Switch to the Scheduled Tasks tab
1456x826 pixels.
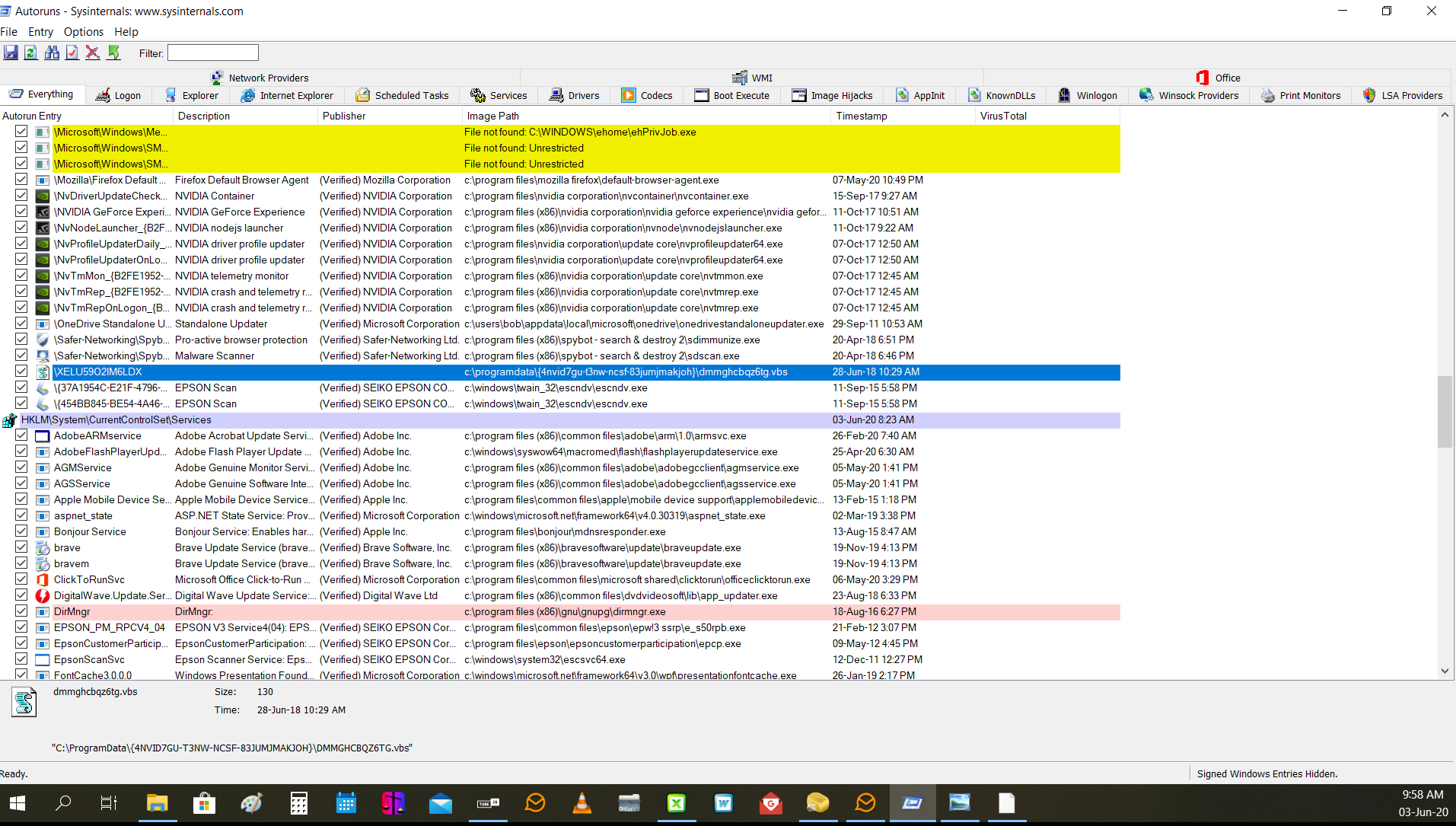[x=404, y=96]
